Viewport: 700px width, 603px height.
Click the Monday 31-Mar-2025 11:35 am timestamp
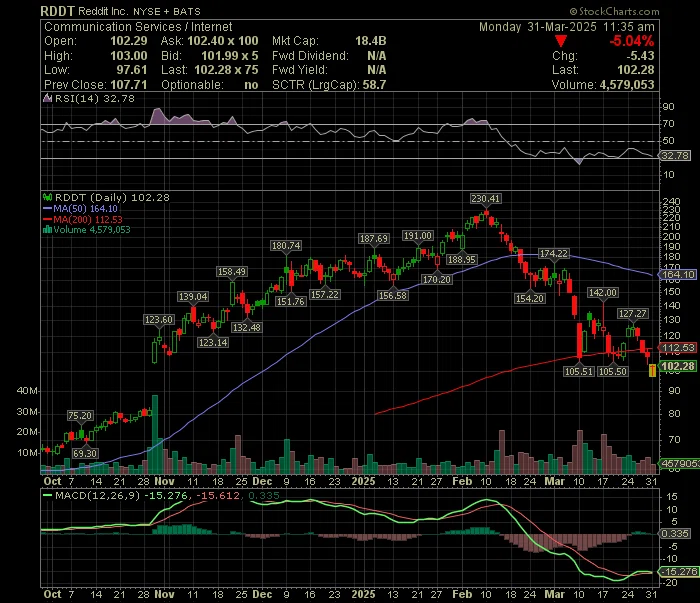coord(567,27)
